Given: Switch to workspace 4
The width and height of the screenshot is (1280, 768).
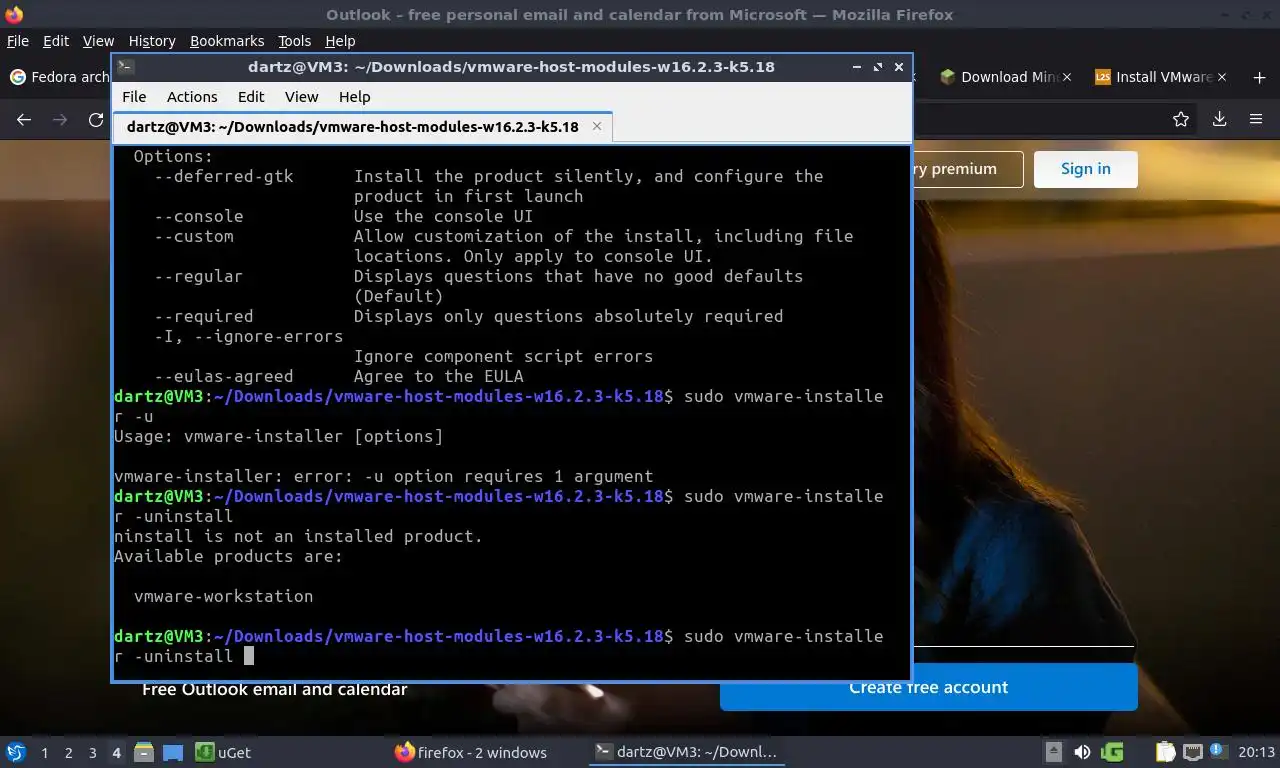Looking at the screenshot, I should click(x=116, y=753).
